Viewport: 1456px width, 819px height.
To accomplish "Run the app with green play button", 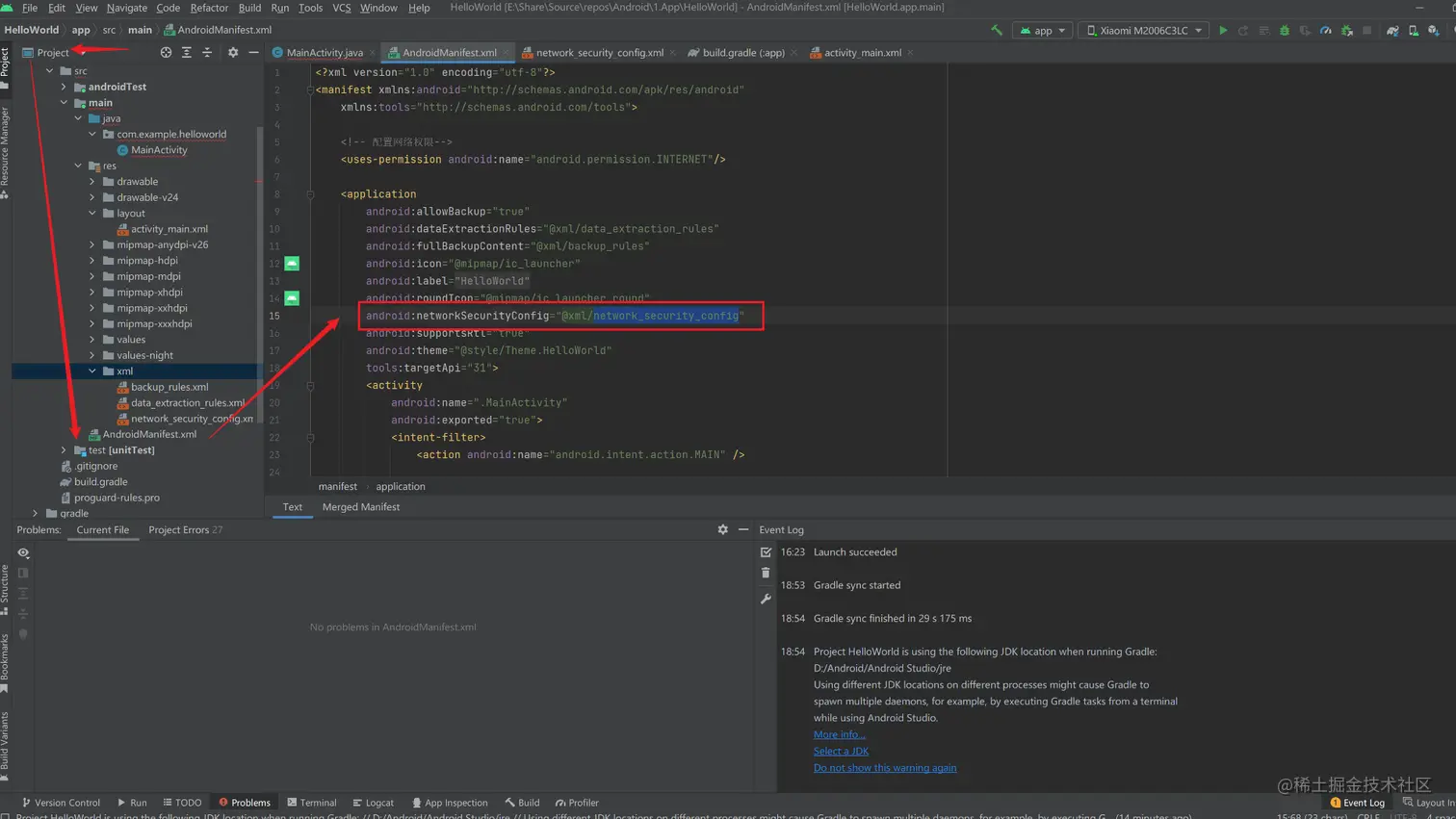I will (x=1223, y=31).
